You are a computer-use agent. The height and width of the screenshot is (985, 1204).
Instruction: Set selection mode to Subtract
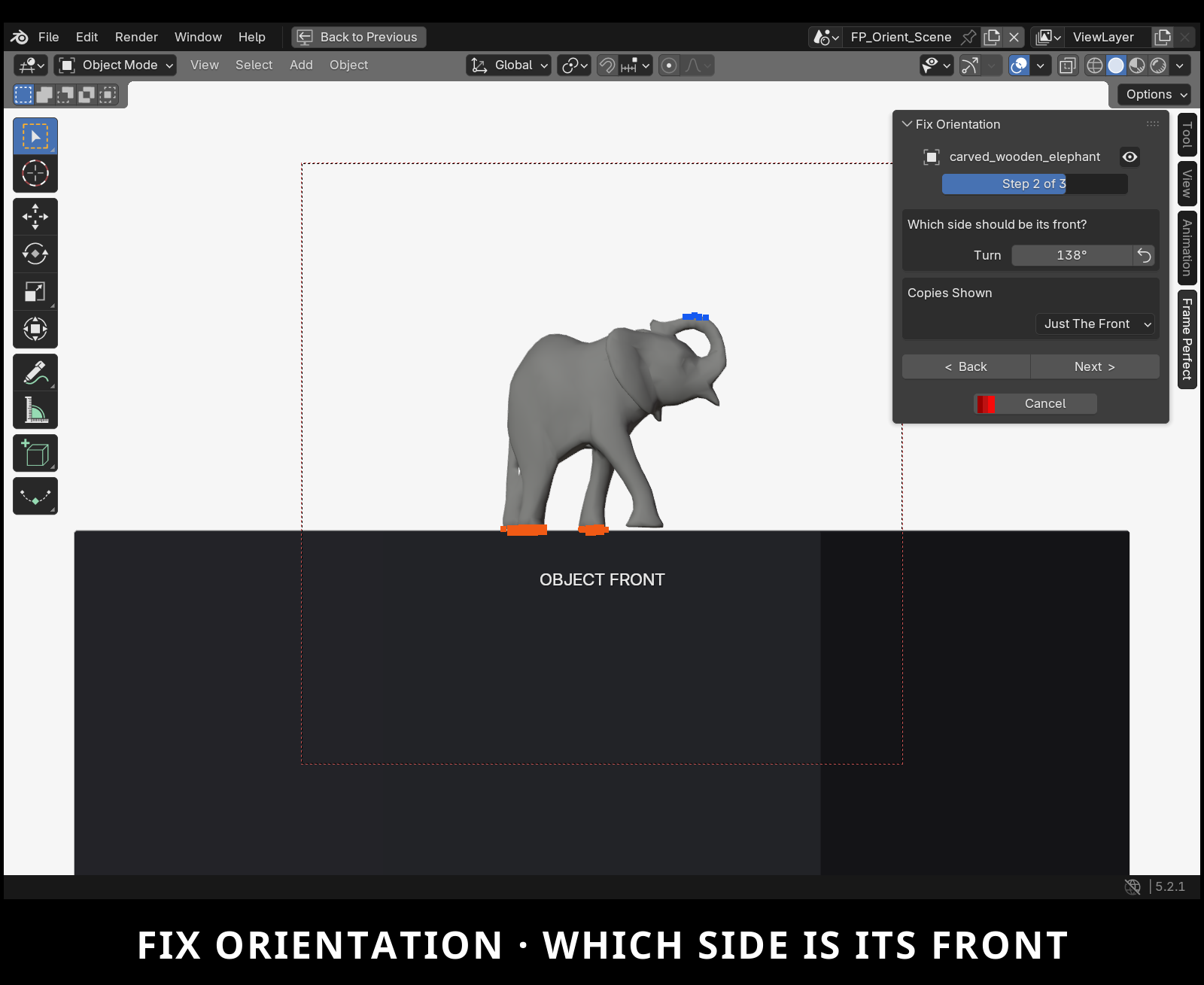click(65, 94)
